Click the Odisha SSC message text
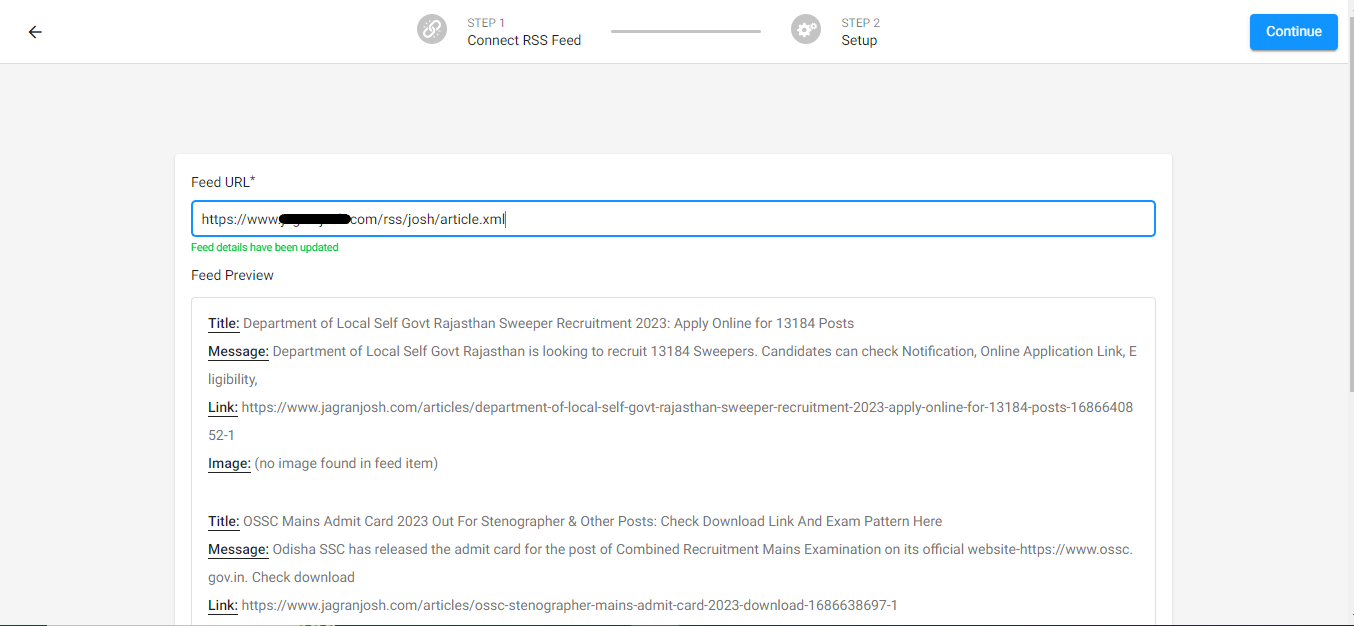This screenshot has height=626, width=1354. pyautogui.click(x=670, y=563)
